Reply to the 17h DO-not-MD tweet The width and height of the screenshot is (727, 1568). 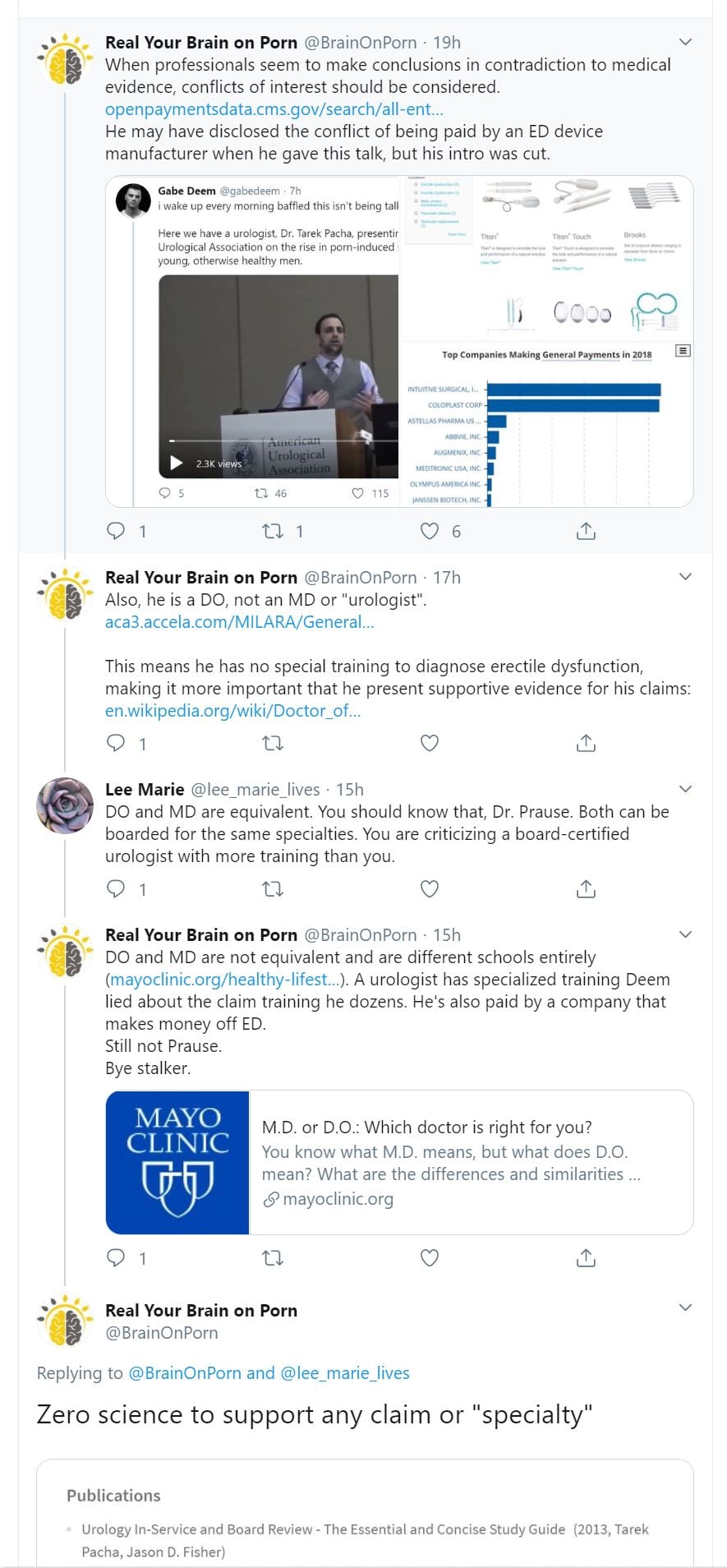(x=117, y=743)
